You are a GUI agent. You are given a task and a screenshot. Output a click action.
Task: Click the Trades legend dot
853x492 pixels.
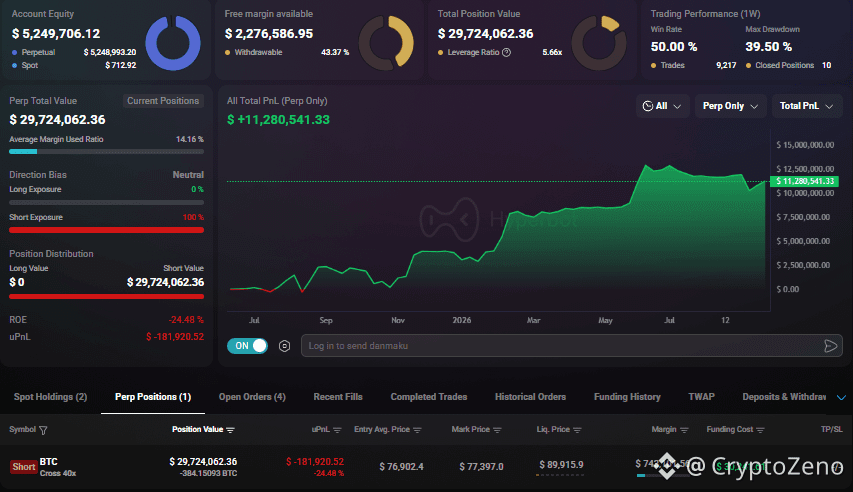pyautogui.click(x=653, y=65)
